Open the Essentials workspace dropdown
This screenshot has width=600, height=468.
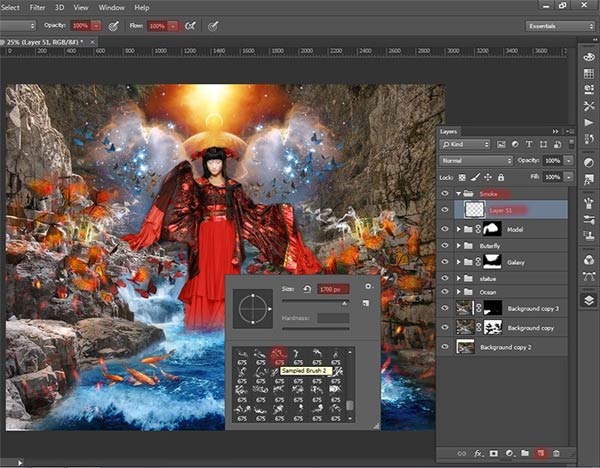click(560, 26)
